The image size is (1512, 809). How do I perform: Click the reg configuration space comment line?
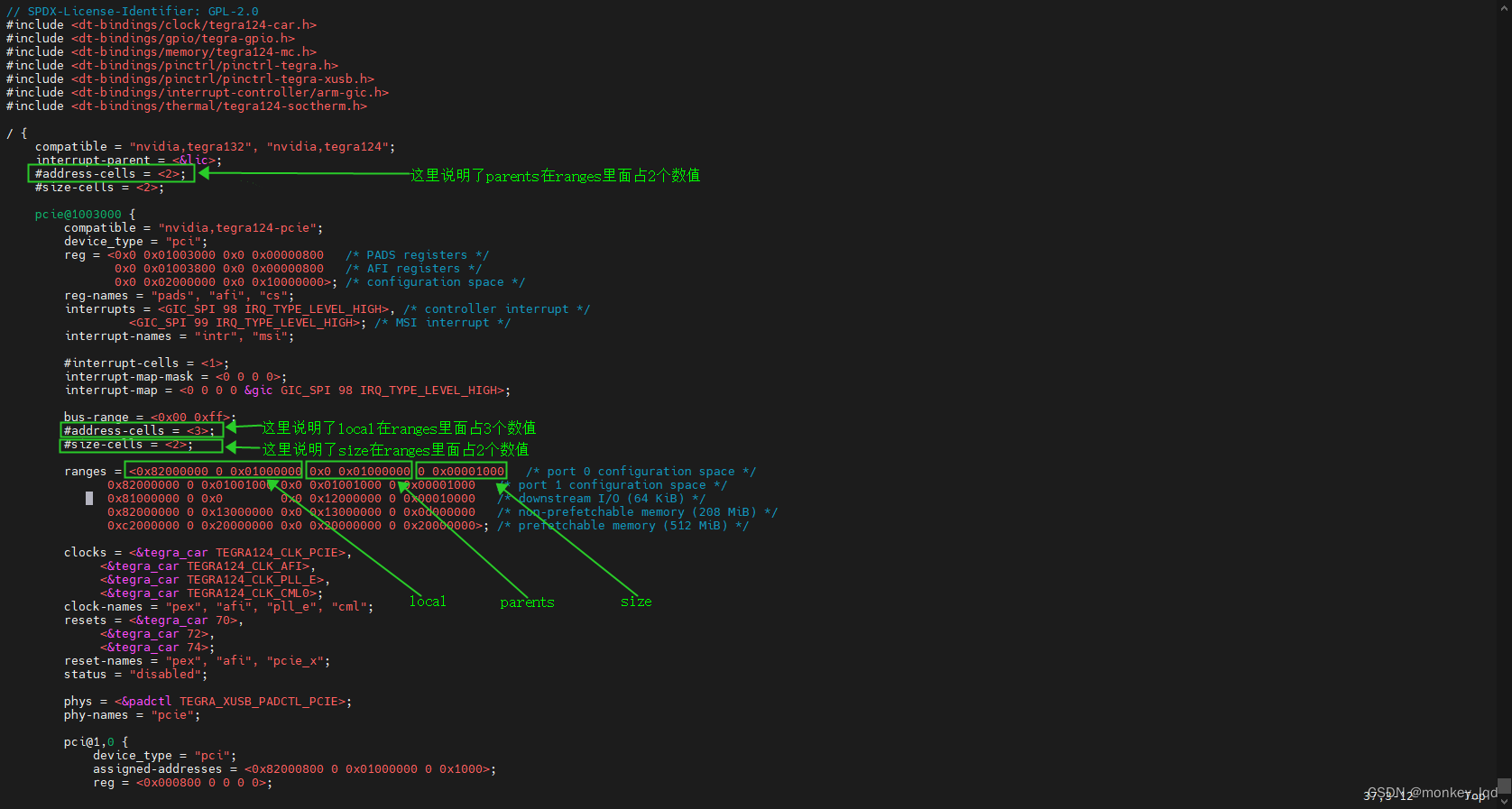click(x=319, y=282)
